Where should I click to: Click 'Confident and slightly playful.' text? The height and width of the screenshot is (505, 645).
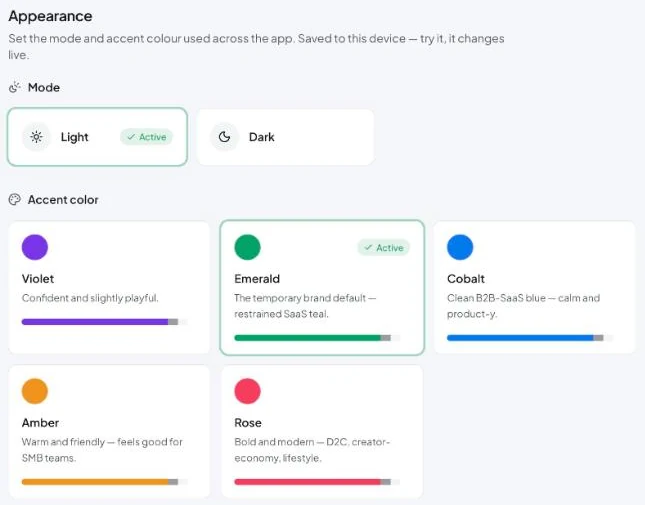(90, 298)
